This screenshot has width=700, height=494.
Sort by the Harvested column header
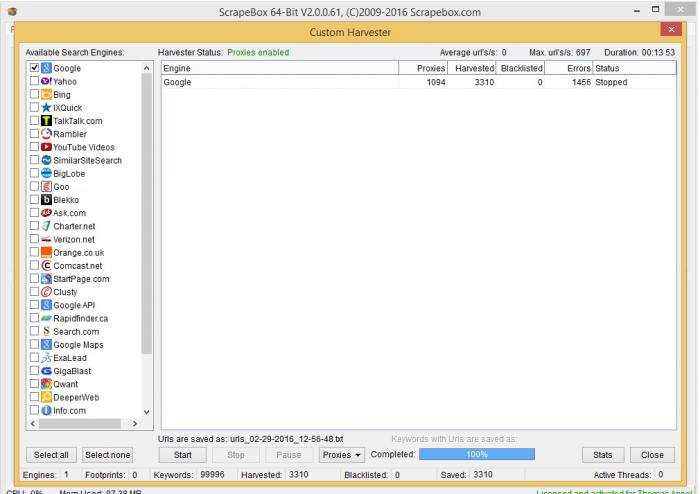[x=471, y=68]
